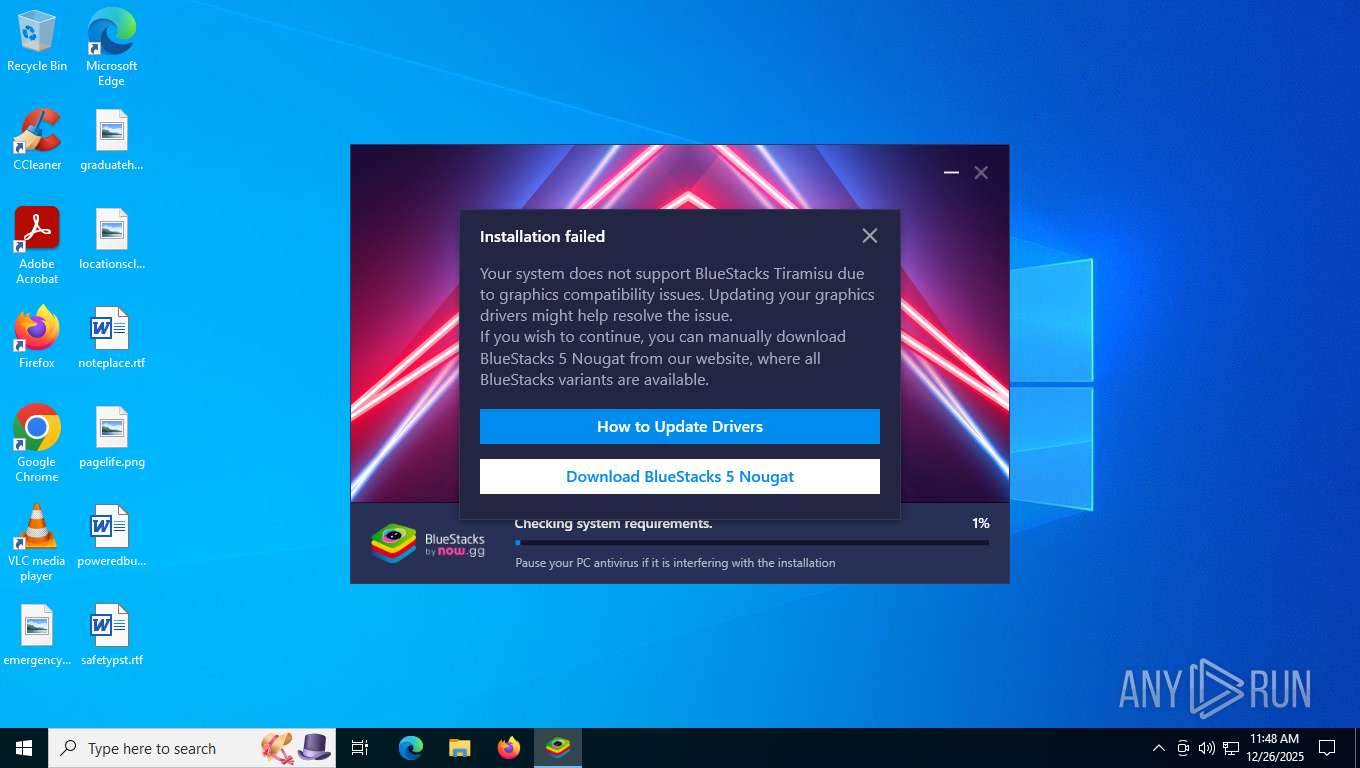Select the graduateh... image file
Viewport: 1360px width, 768px height.
[x=112, y=140]
